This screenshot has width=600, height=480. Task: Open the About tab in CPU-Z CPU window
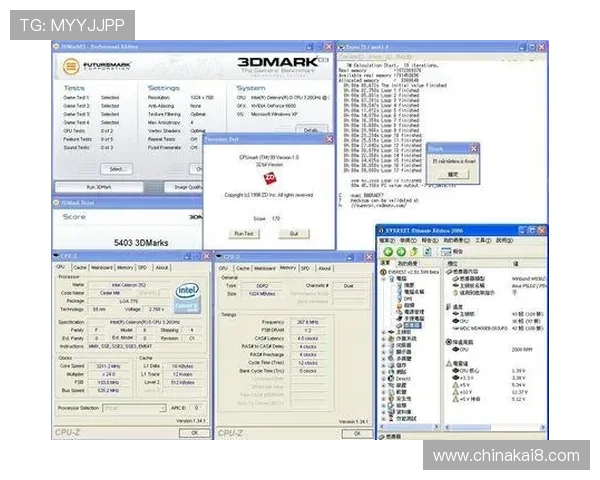162,268
